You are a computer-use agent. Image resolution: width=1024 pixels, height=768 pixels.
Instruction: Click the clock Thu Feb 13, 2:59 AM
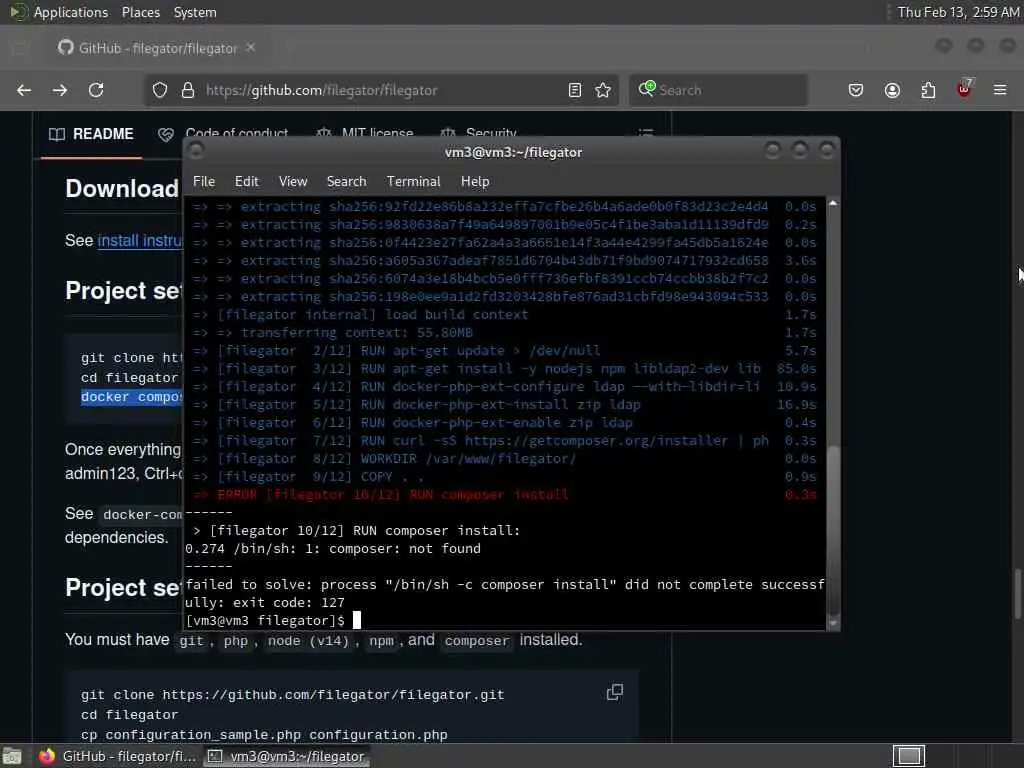pyautogui.click(x=957, y=12)
